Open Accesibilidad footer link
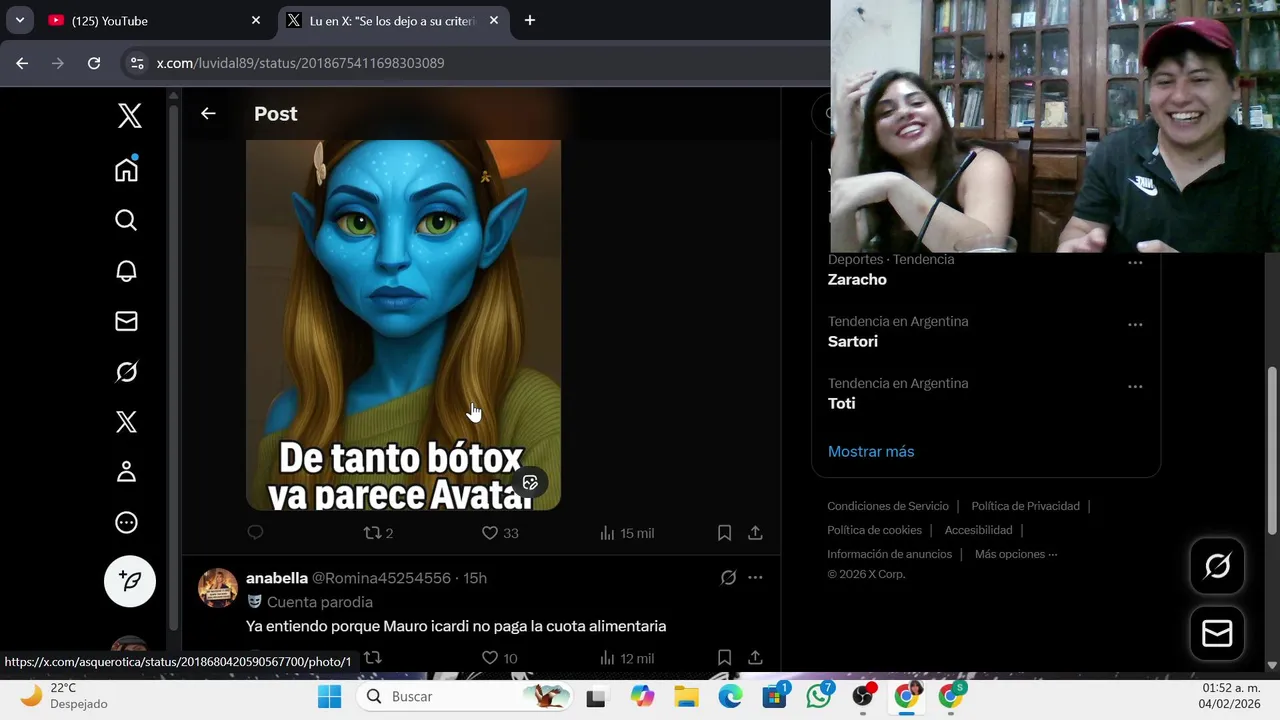Viewport: 1280px width, 720px height. tap(978, 530)
